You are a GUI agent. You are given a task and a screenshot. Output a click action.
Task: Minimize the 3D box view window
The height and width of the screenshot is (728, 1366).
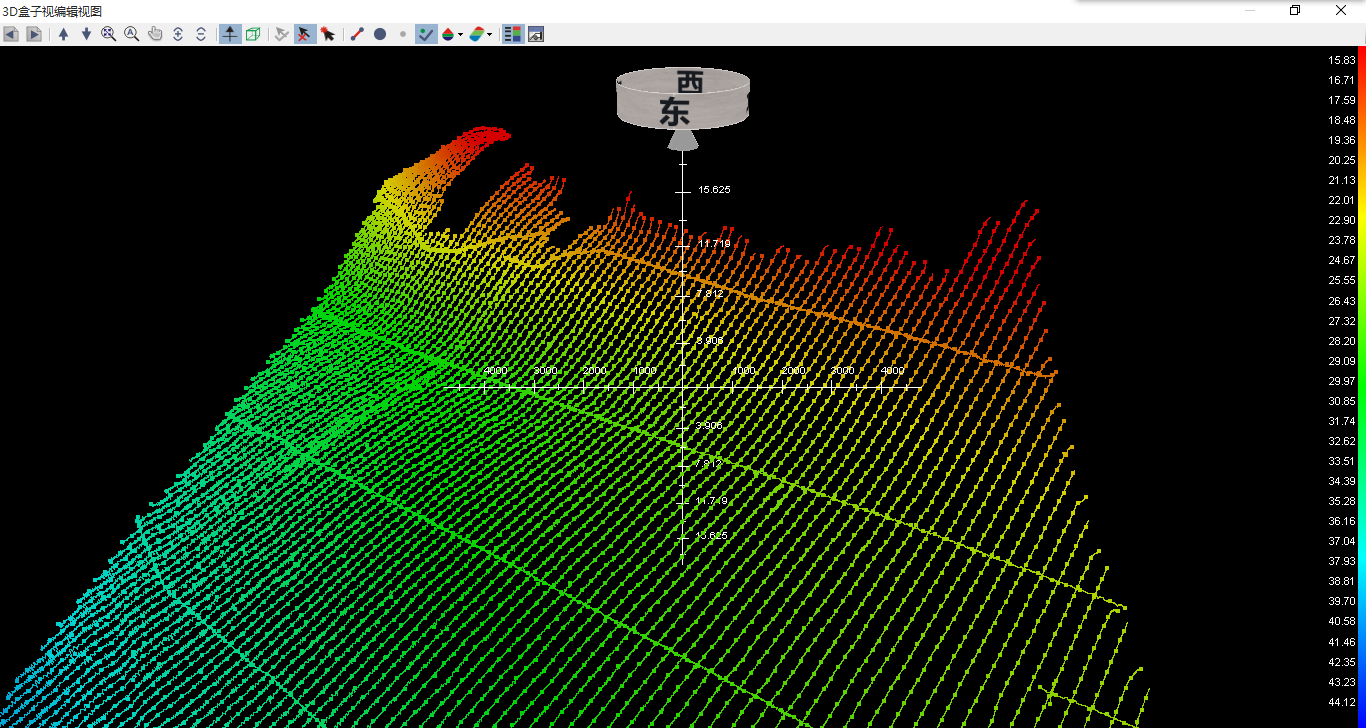click(x=1250, y=10)
